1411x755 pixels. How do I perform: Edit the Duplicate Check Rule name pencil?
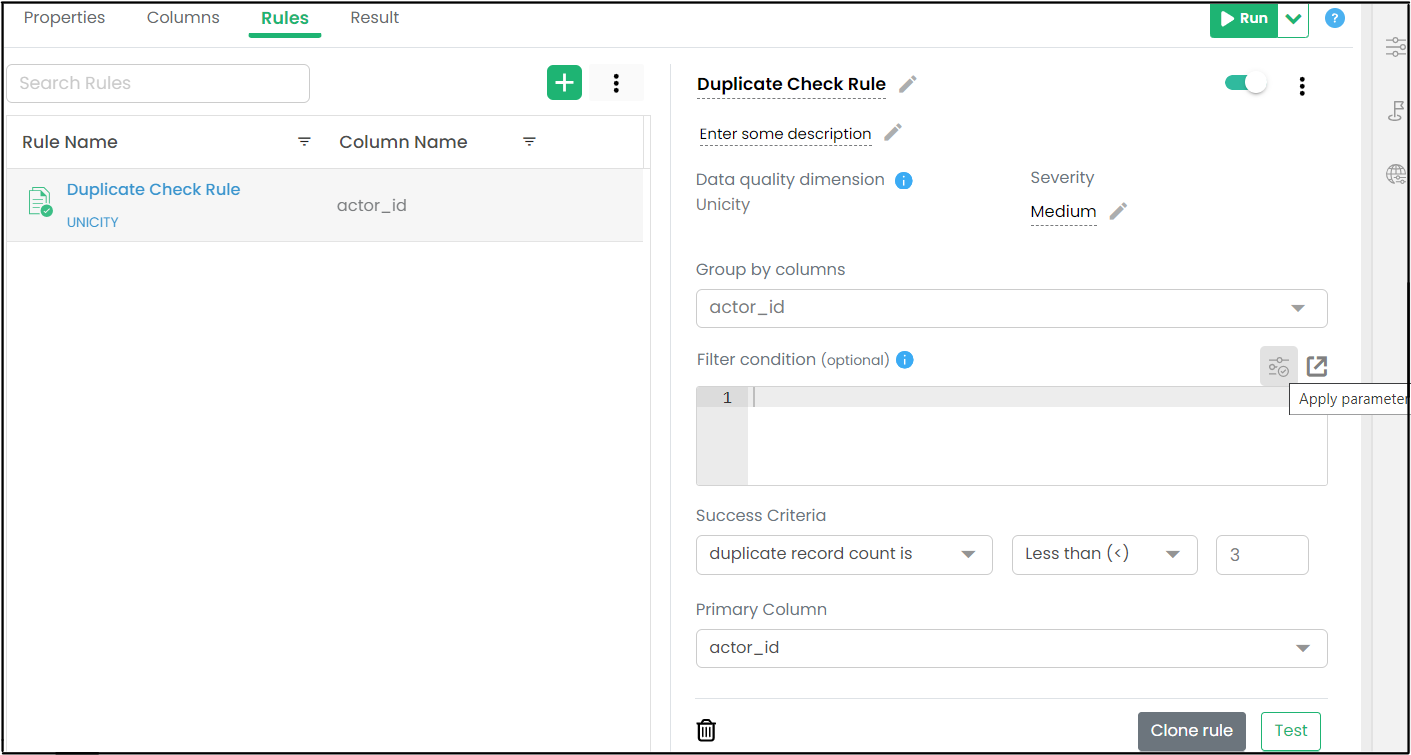[907, 84]
